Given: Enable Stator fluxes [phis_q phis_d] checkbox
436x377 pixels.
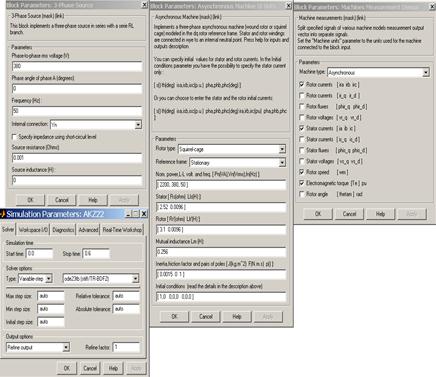Looking at the screenshot, I should pos(302,150).
